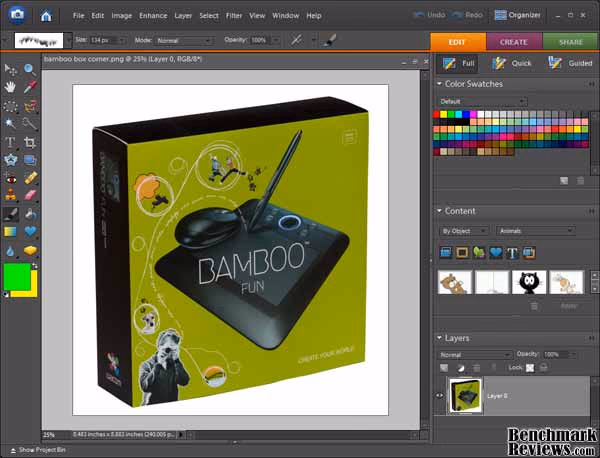Screen dimensions: 600x458
Task: Toggle lock transparent pixels
Action: [530, 368]
